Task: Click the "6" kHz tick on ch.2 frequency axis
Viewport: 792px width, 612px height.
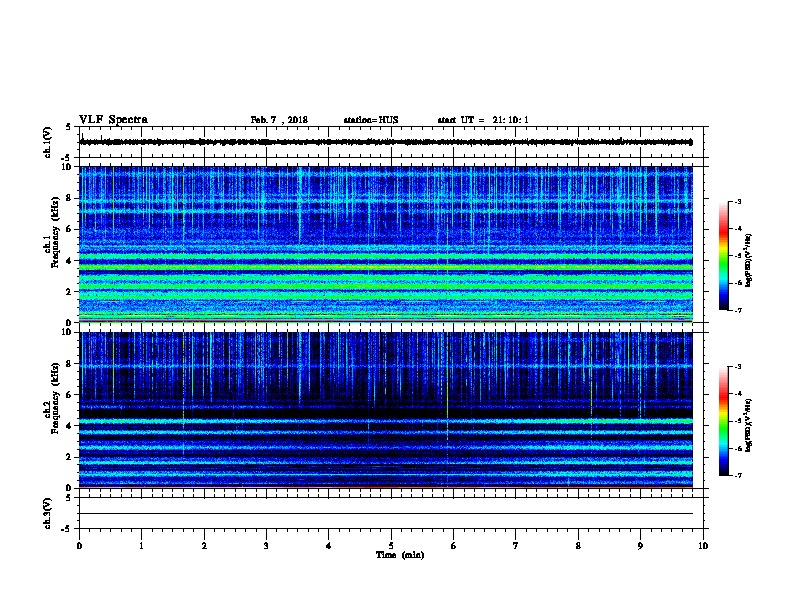Action: 71,395
